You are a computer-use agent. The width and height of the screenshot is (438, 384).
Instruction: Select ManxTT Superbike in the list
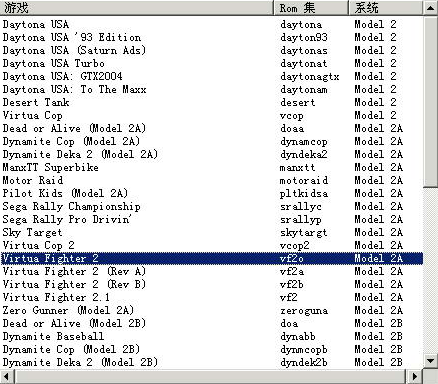pyautogui.click(x=211, y=167)
